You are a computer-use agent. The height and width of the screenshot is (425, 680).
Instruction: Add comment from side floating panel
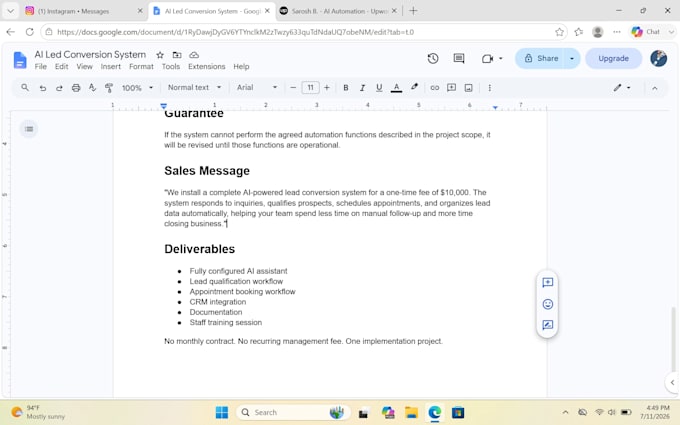click(547, 283)
